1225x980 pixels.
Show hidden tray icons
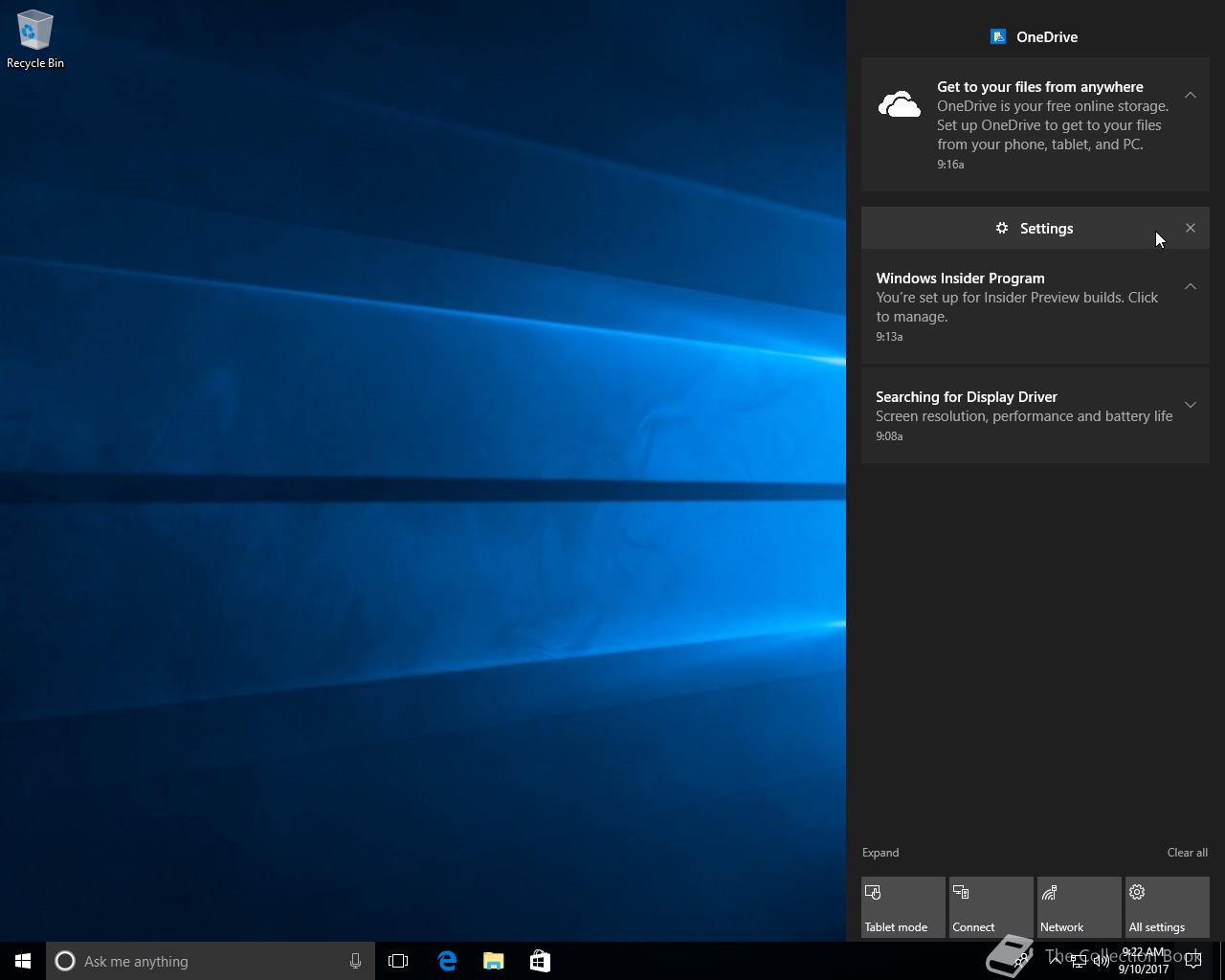[1055, 961]
